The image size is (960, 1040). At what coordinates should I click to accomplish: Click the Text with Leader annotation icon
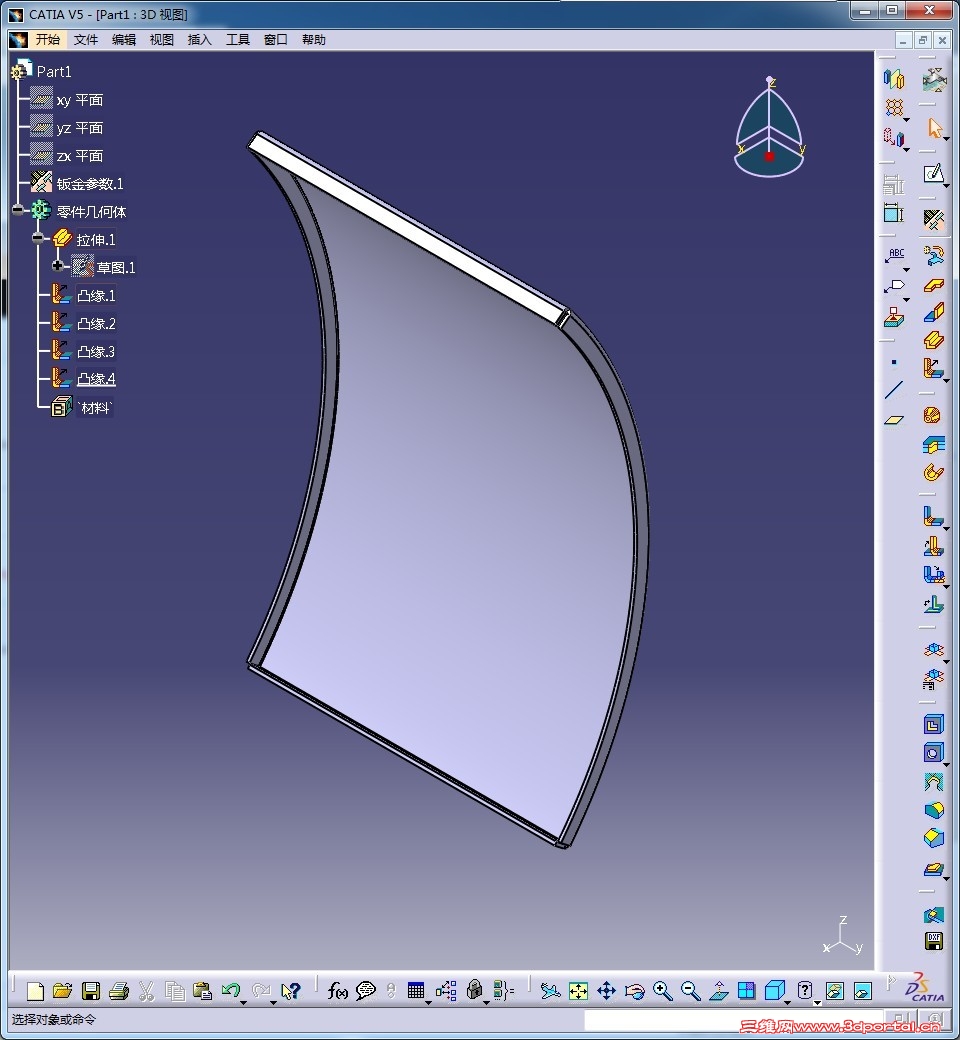click(x=894, y=255)
